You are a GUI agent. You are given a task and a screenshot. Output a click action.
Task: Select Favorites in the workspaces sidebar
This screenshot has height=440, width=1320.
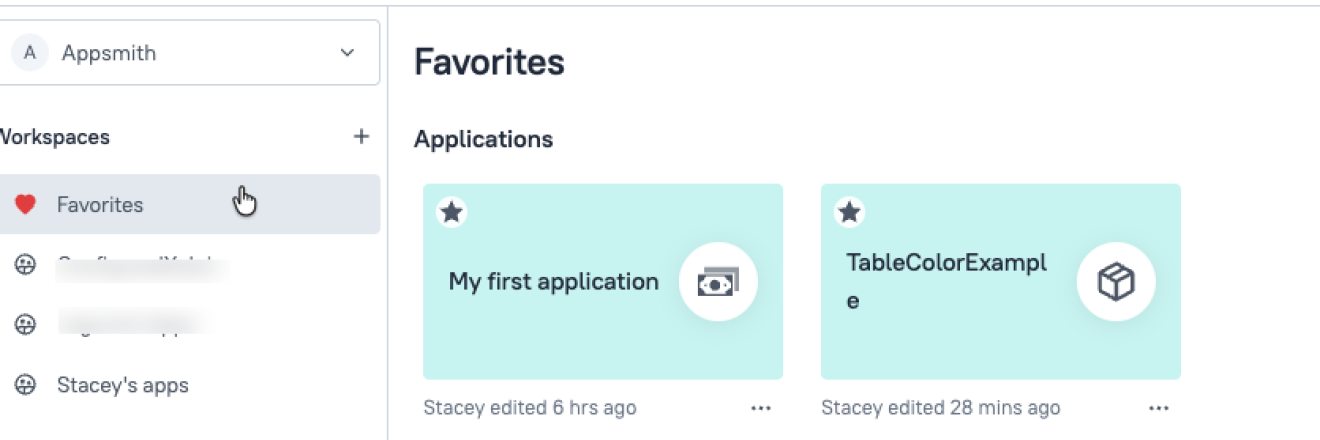pyautogui.click(x=100, y=205)
